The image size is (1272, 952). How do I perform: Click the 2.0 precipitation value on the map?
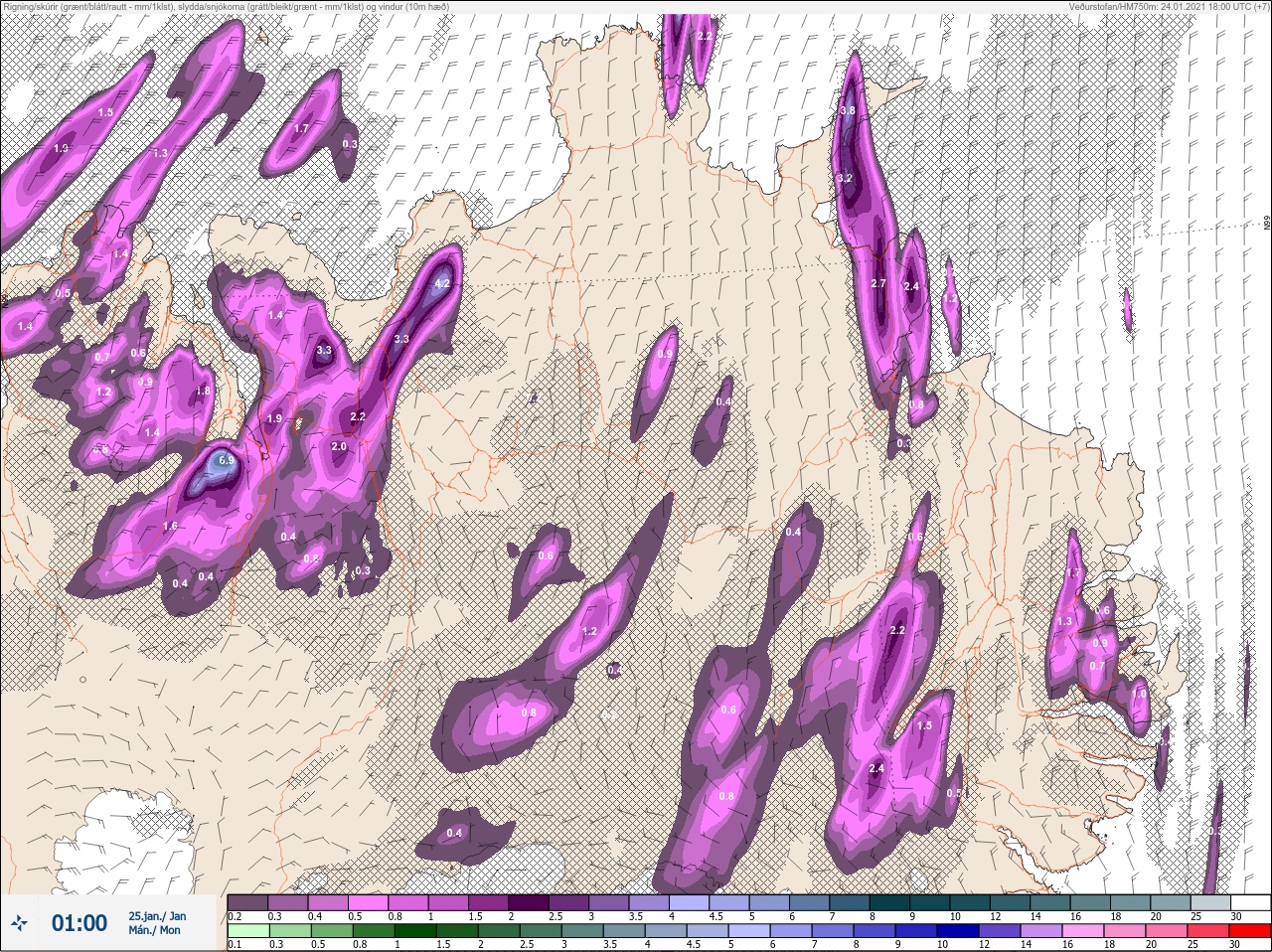pyautogui.click(x=339, y=446)
